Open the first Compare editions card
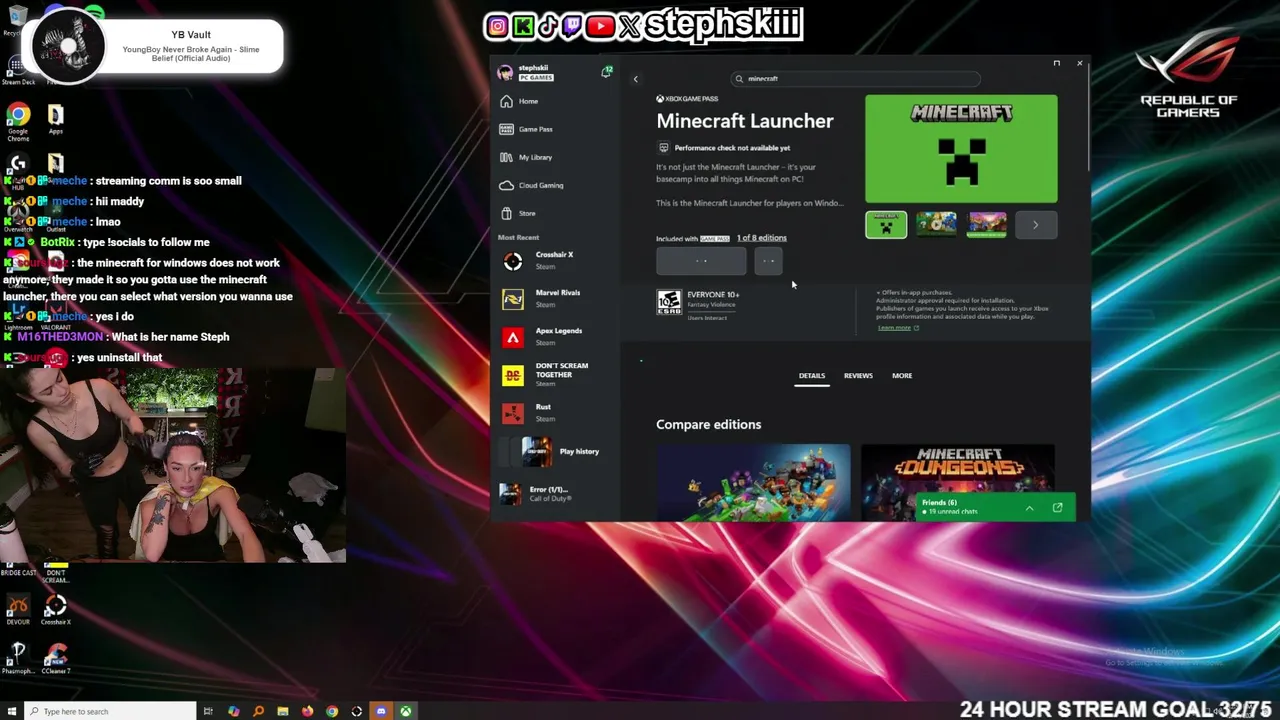 (753, 483)
